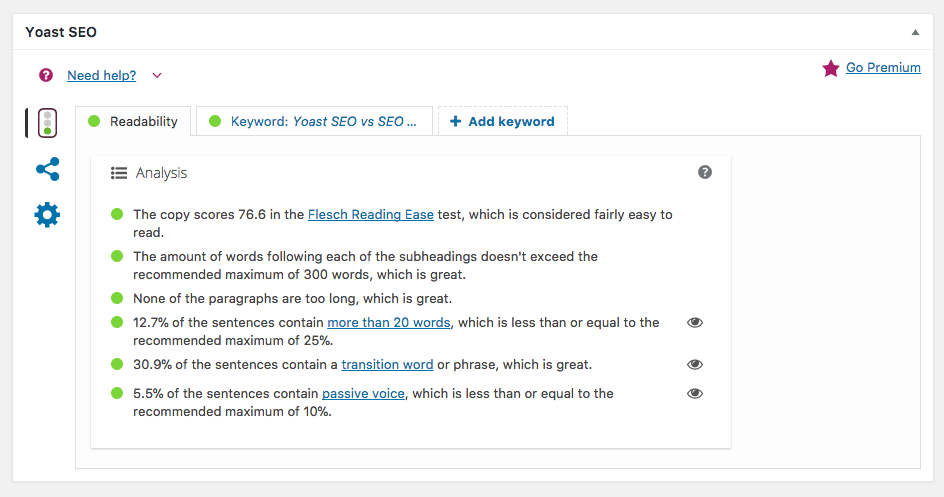Open the passive voice link
Viewport: 944px width, 497px height.
click(363, 394)
